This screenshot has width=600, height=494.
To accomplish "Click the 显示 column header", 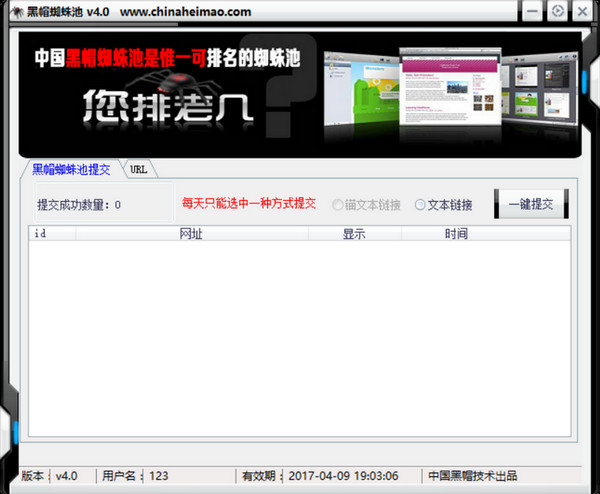I will pos(354,234).
